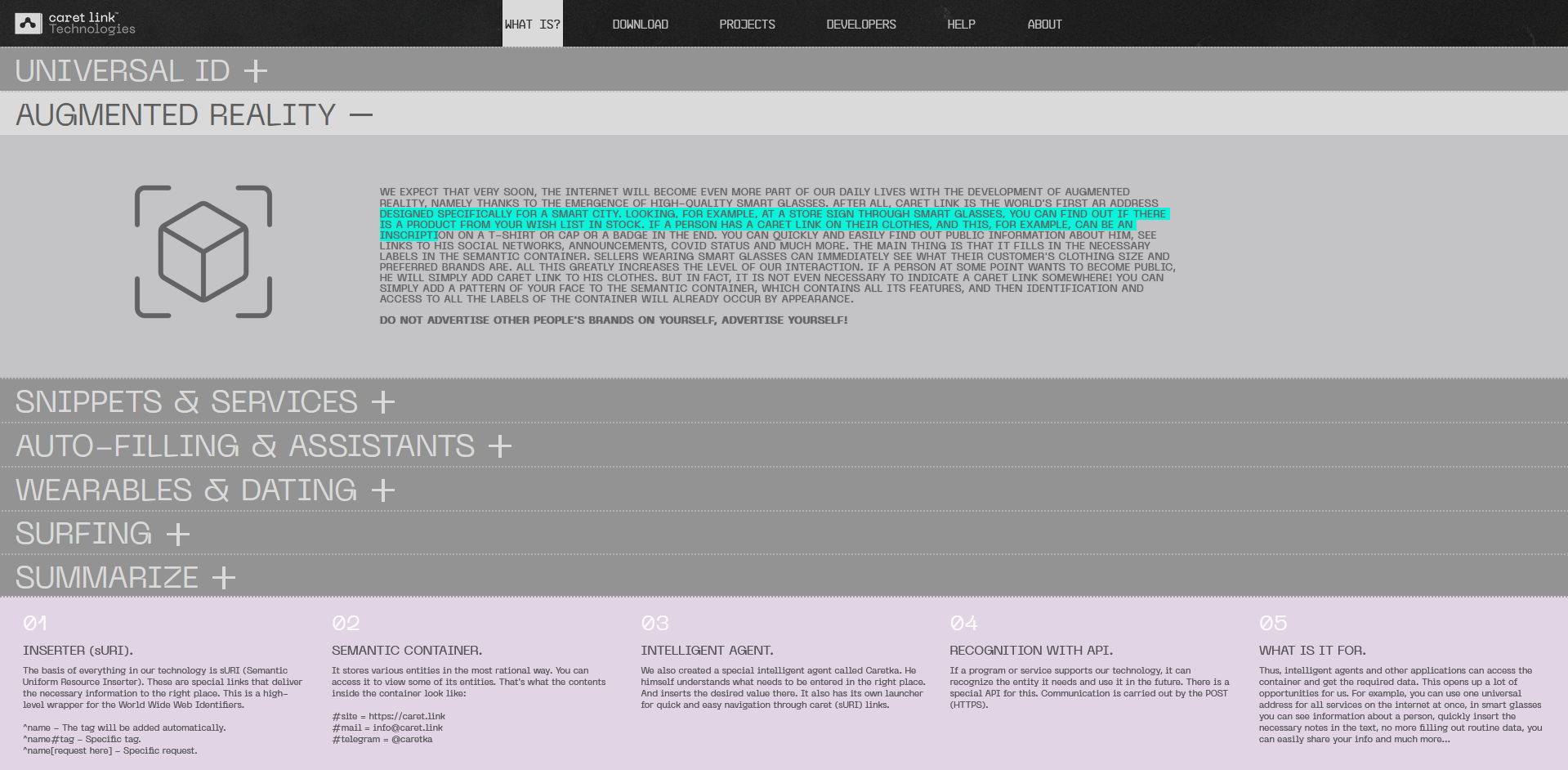This screenshot has height=770, width=1568.
Task: Expand the UNIVERSAL ID section
Action: click(139, 71)
